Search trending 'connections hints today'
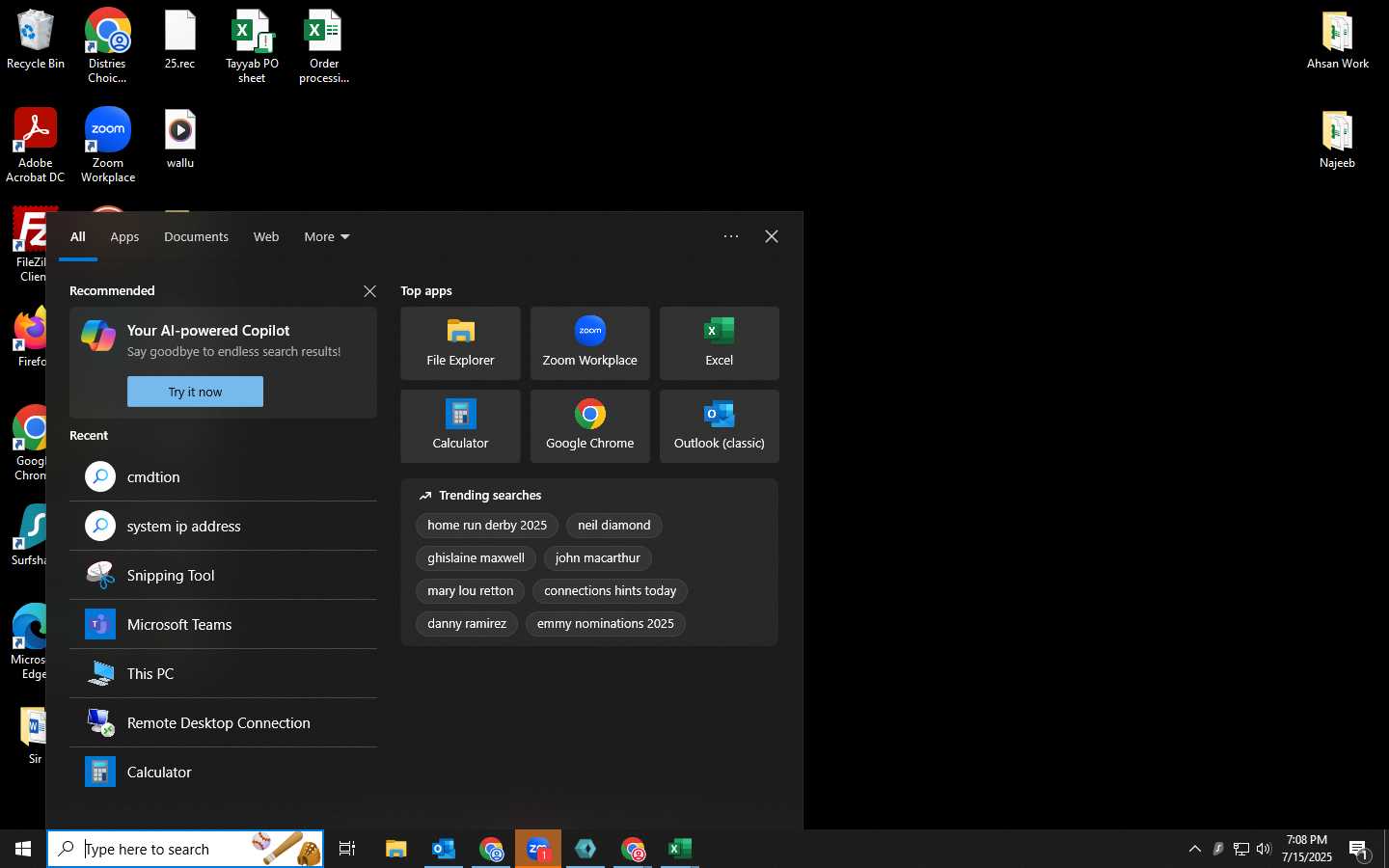The image size is (1389, 868). click(610, 591)
